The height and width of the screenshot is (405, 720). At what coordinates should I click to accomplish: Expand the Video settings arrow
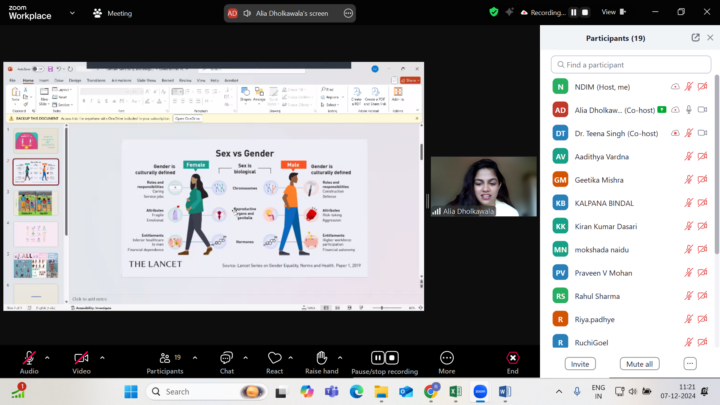pos(101,357)
